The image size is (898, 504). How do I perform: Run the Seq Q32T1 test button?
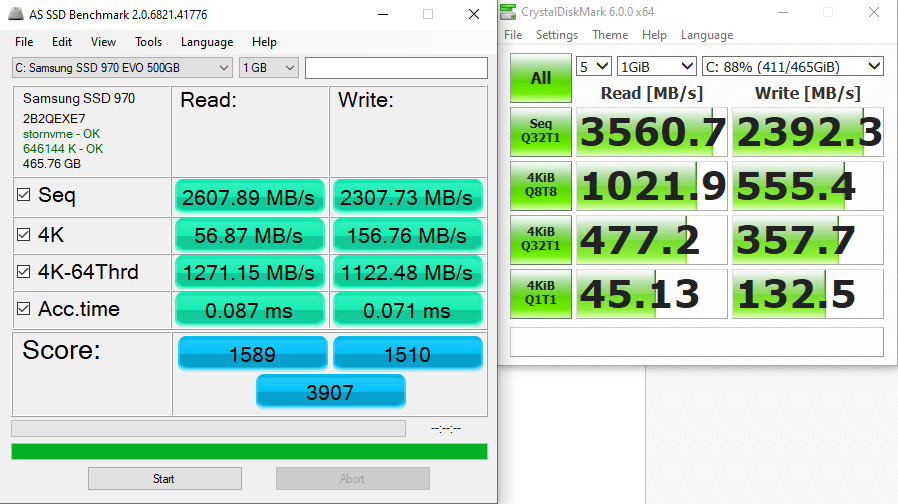click(540, 132)
